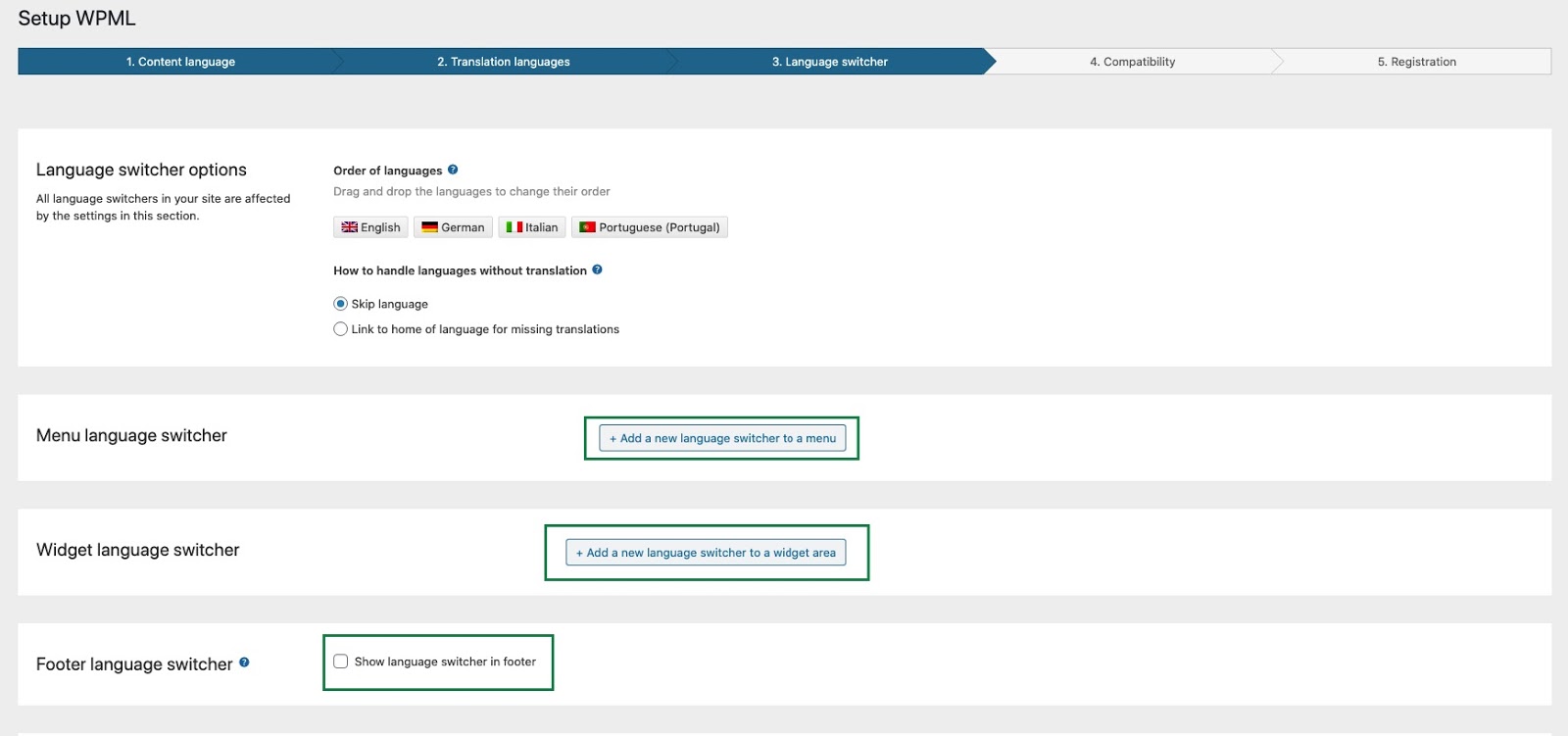Jump to step 5 Registration

(x=1416, y=62)
